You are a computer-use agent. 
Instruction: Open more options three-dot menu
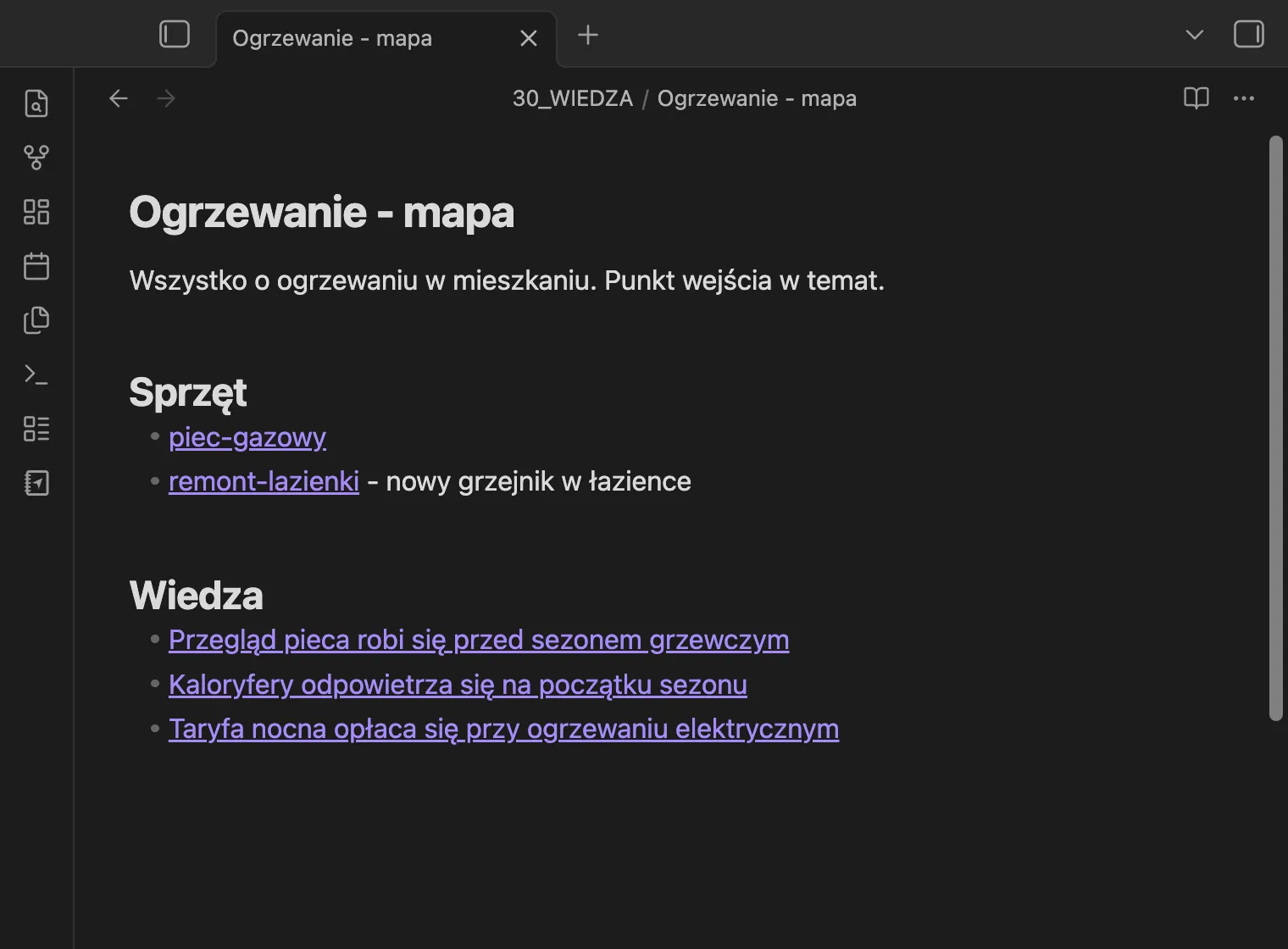(x=1244, y=98)
